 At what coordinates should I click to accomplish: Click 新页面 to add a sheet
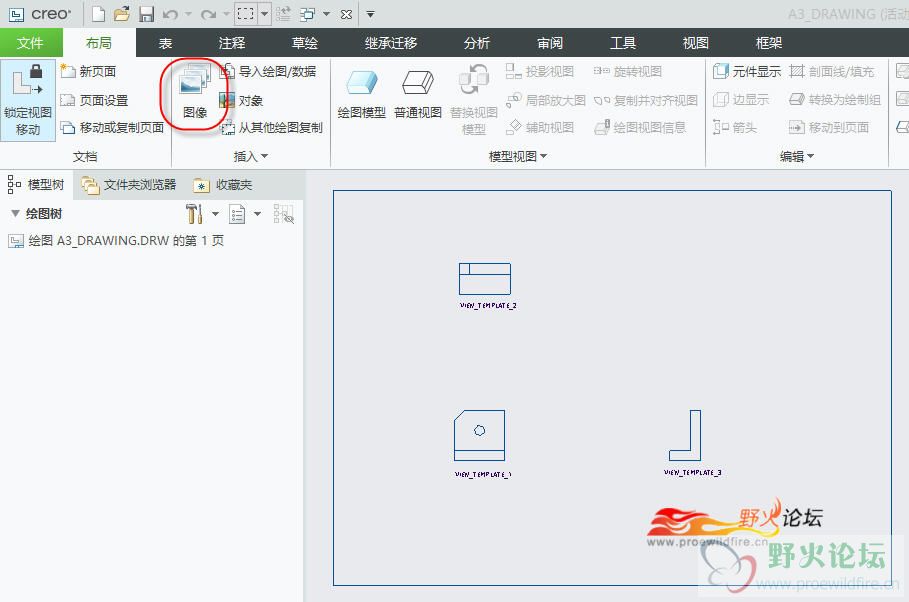click(x=88, y=71)
